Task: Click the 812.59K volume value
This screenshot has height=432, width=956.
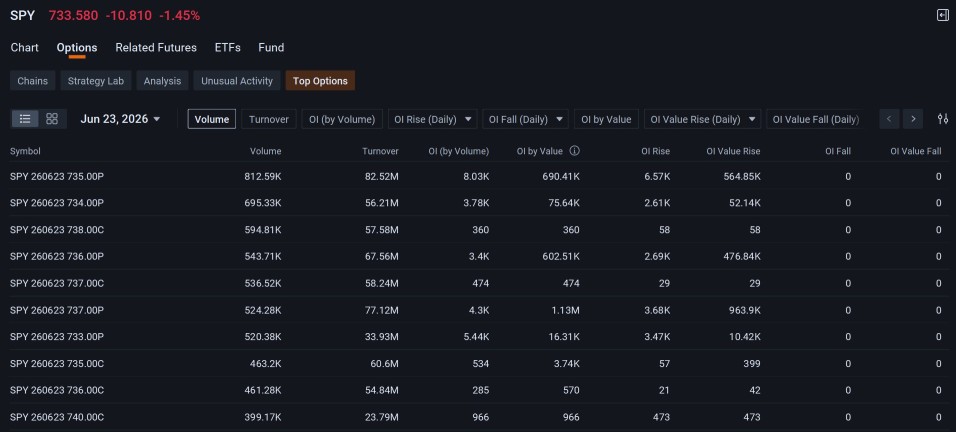Action: pos(263,177)
